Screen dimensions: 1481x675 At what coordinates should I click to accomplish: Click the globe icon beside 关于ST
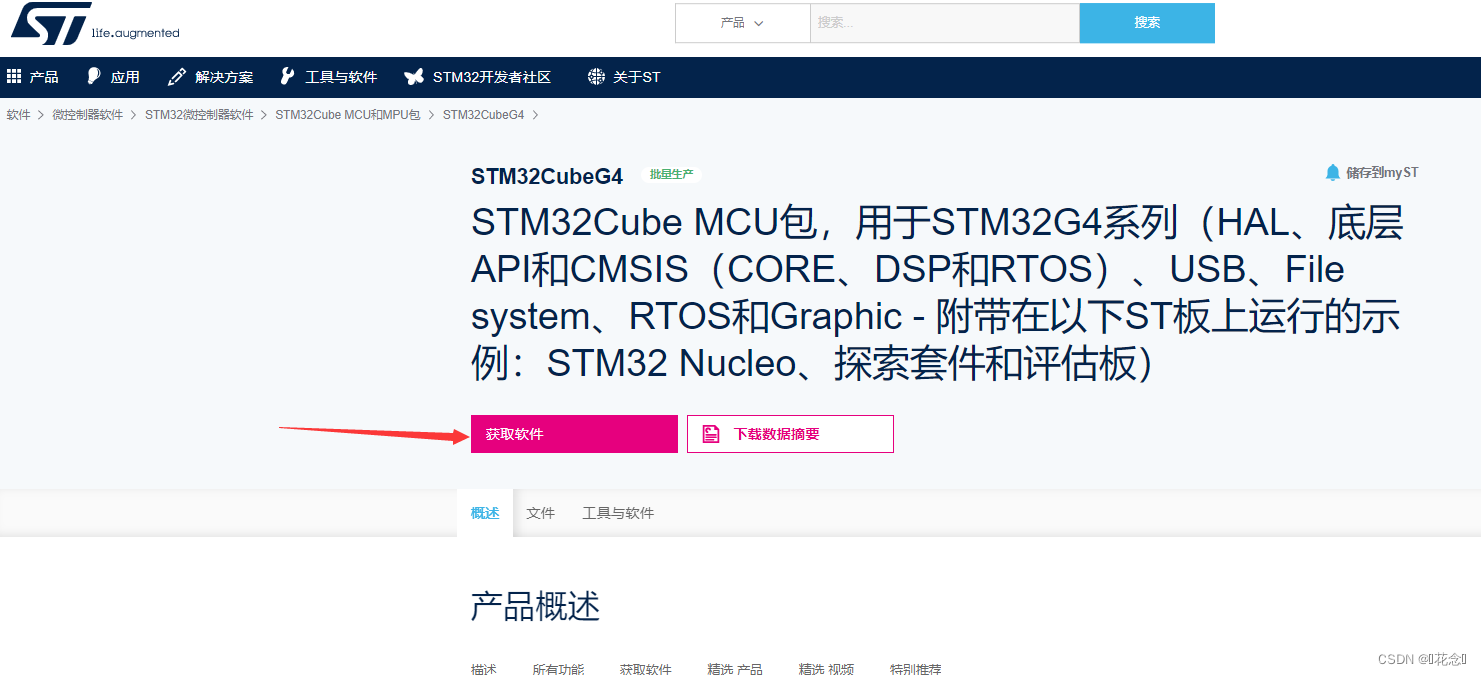(596, 76)
